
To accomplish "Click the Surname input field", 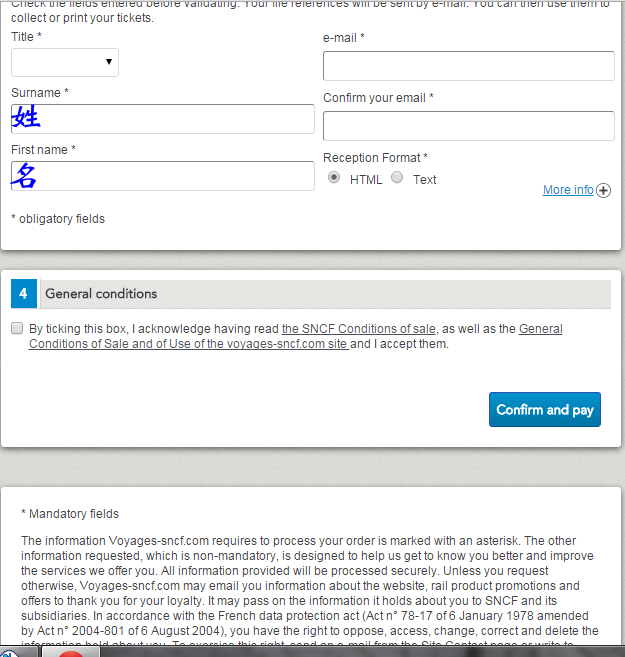I will coord(163,119).
